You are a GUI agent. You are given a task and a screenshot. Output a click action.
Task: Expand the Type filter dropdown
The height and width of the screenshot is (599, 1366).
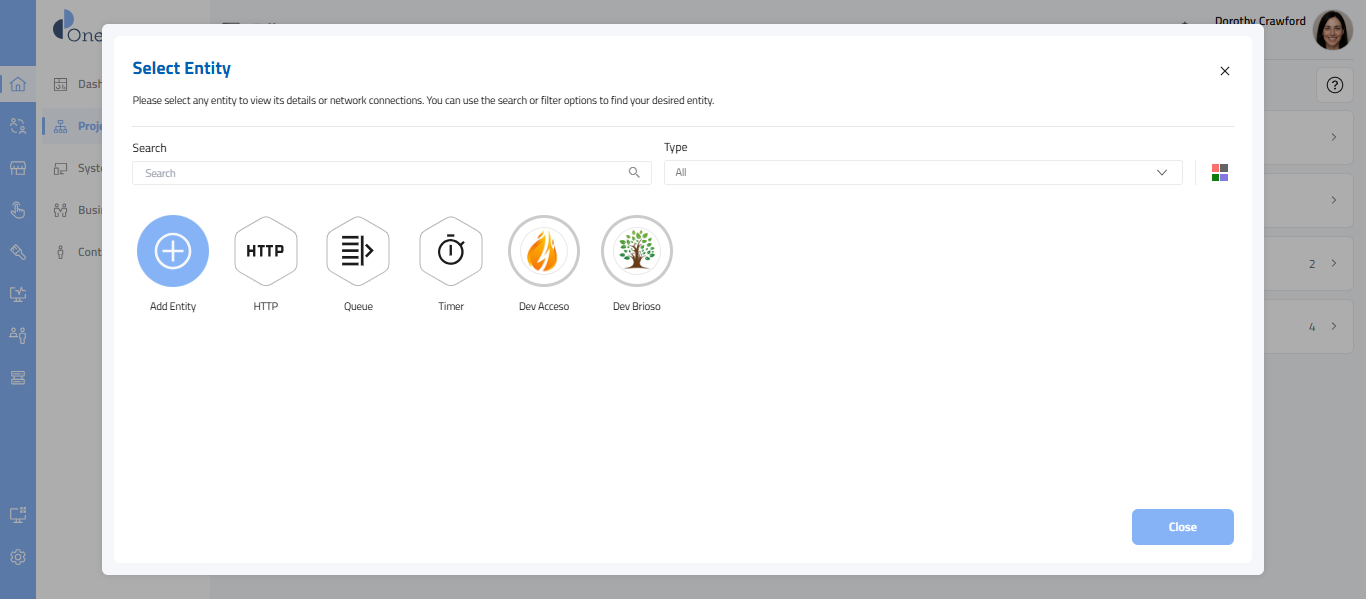click(922, 173)
